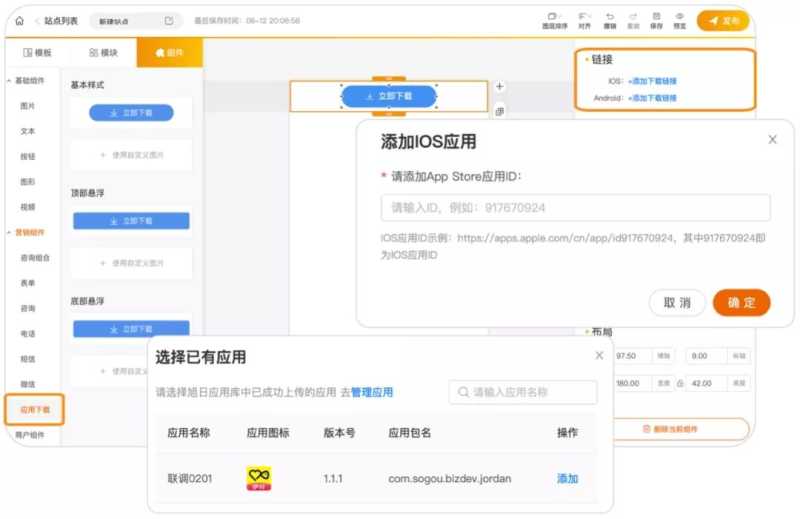The image size is (800, 519).
Task: Click the edit icon beside the site name
Action: (x=169, y=21)
